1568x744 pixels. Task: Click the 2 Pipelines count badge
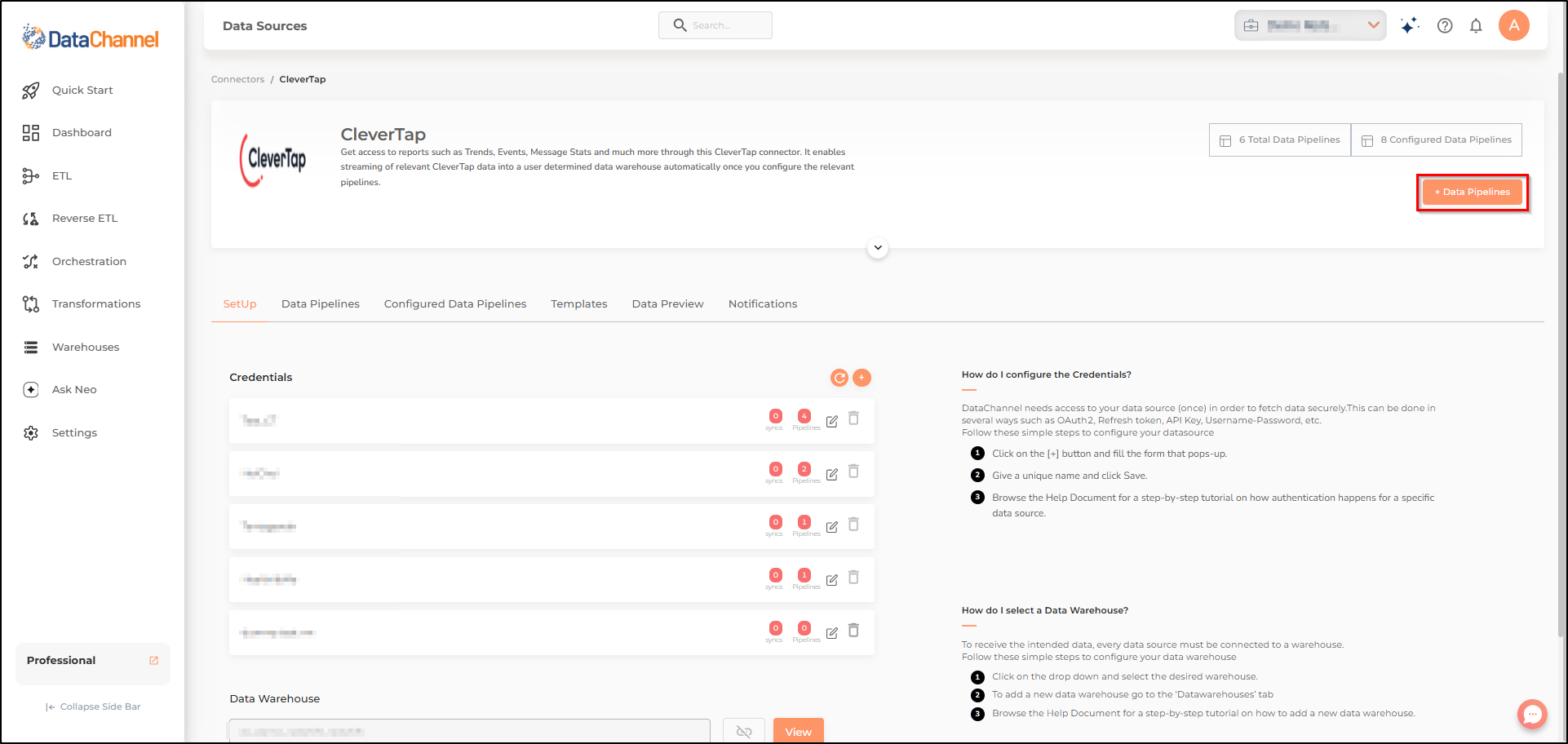click(x=804, y=469)
